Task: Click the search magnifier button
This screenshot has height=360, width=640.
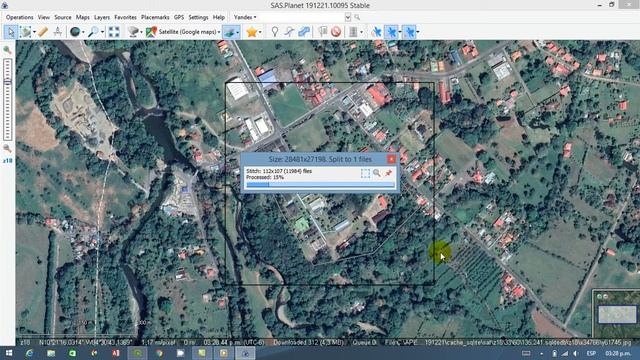Action: [357, 17]
